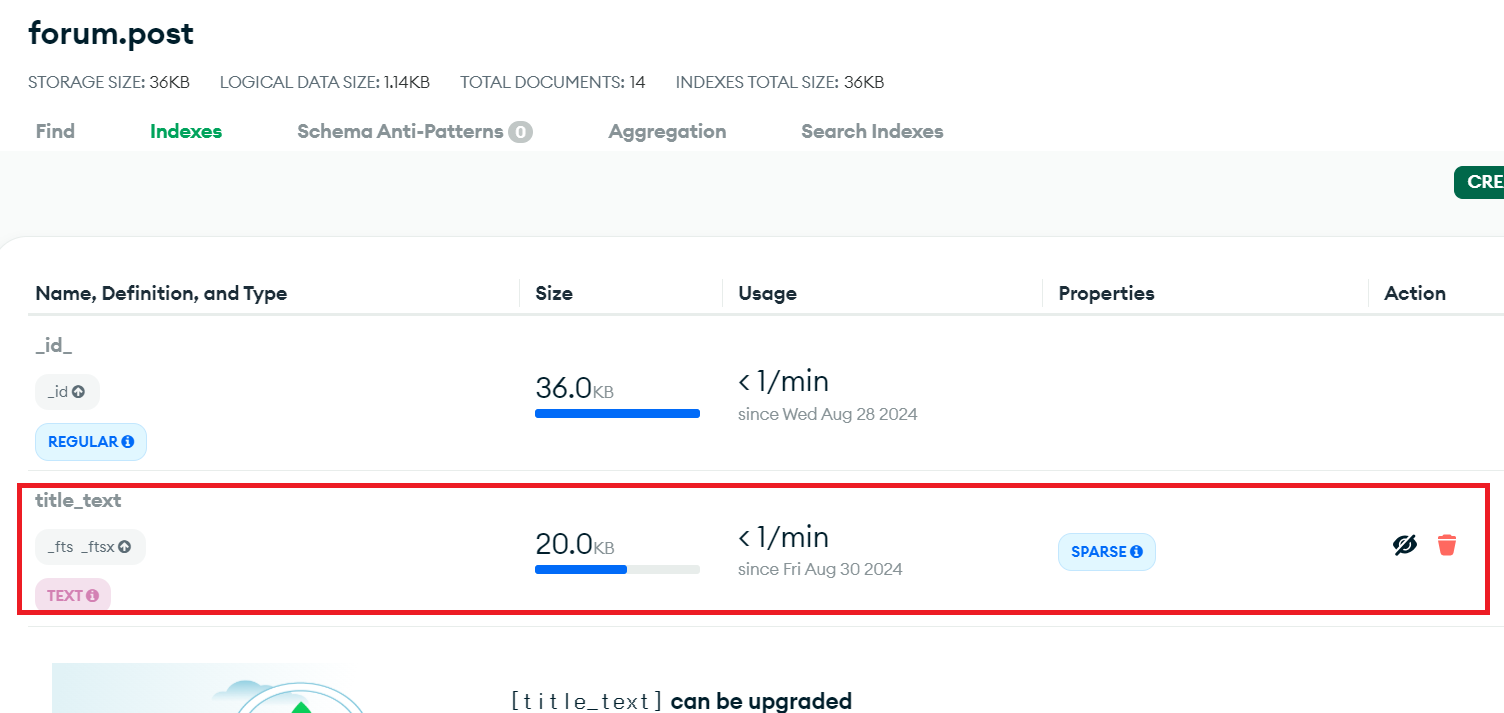Open the Aggregation tab
Image resolution: width=1504 pixels, height=713 pixels.
pyautogui.click(x=667, y=131)
